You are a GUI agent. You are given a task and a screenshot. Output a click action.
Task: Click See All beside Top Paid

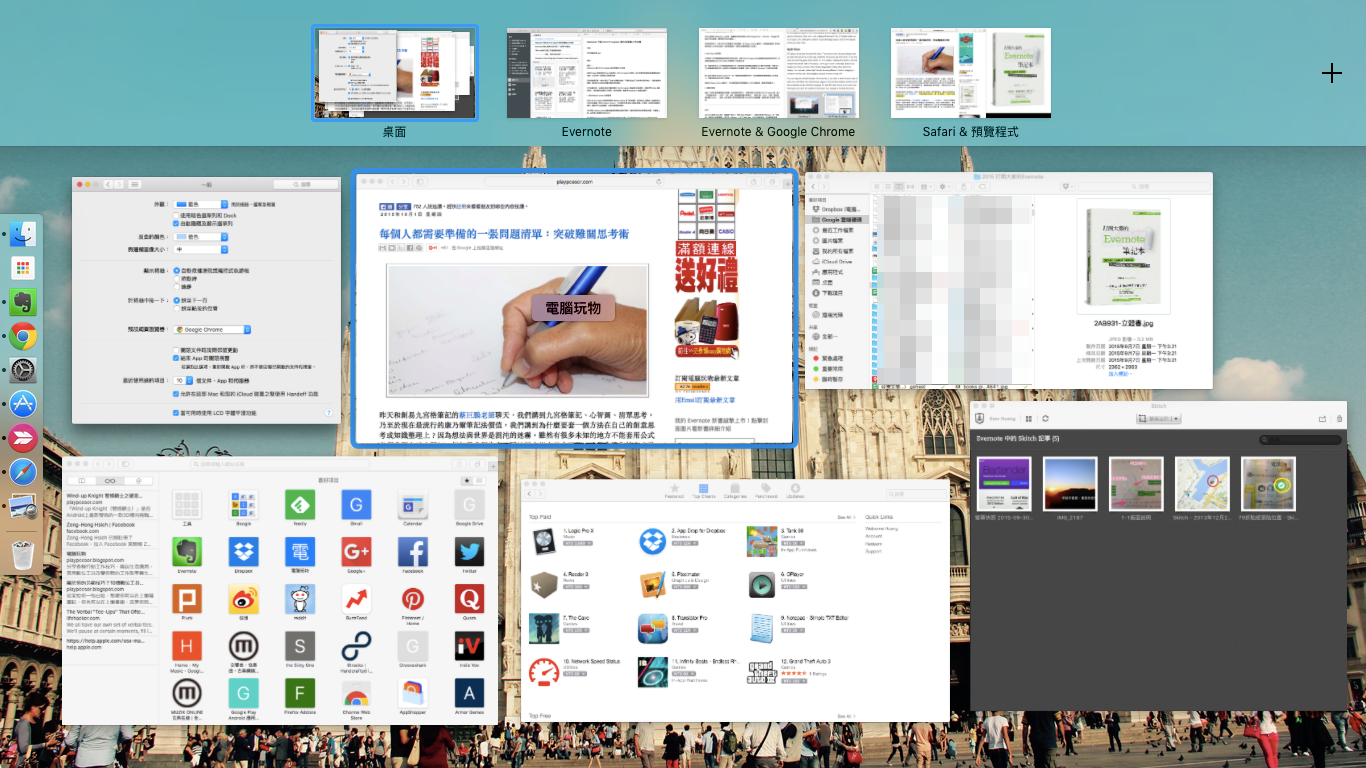click(846, 518)
